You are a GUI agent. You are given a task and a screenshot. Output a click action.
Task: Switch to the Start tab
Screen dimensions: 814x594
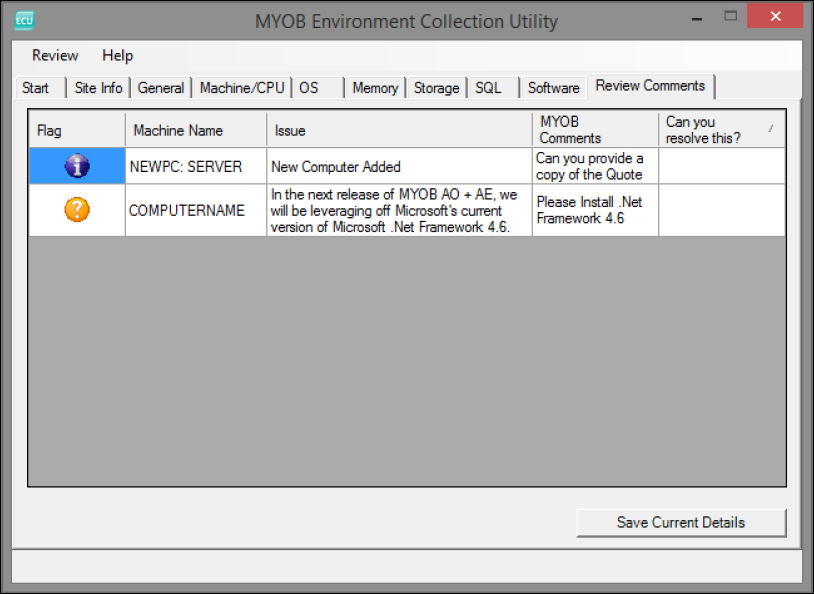tap(36, 88)
